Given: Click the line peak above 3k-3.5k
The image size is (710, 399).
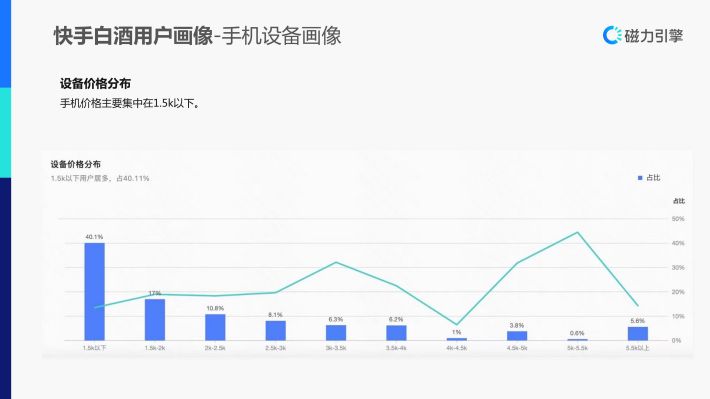Looking at the screenshot, I should click(x=336, y=262).
